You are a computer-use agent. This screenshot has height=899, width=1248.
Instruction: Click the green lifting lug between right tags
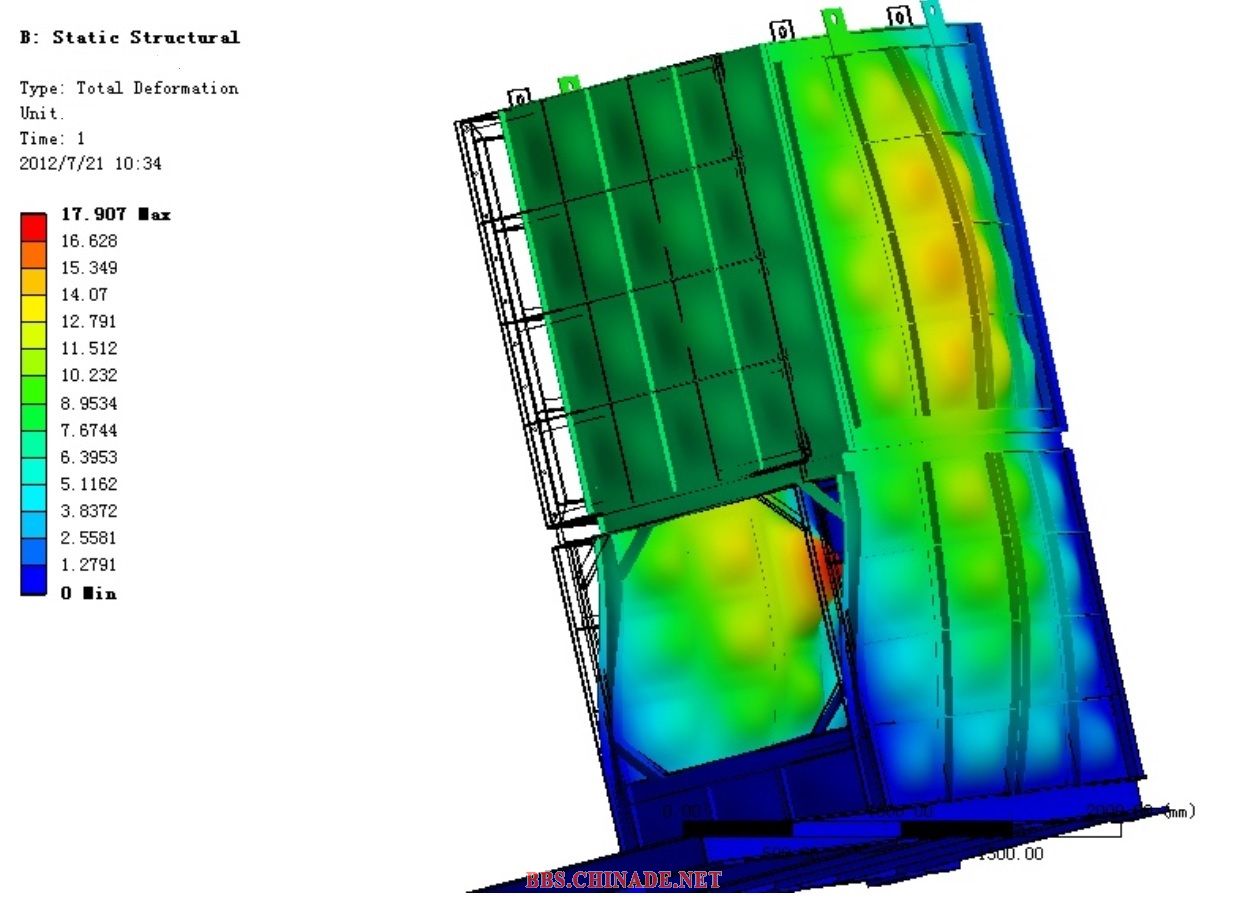click(x=833, y=19)
